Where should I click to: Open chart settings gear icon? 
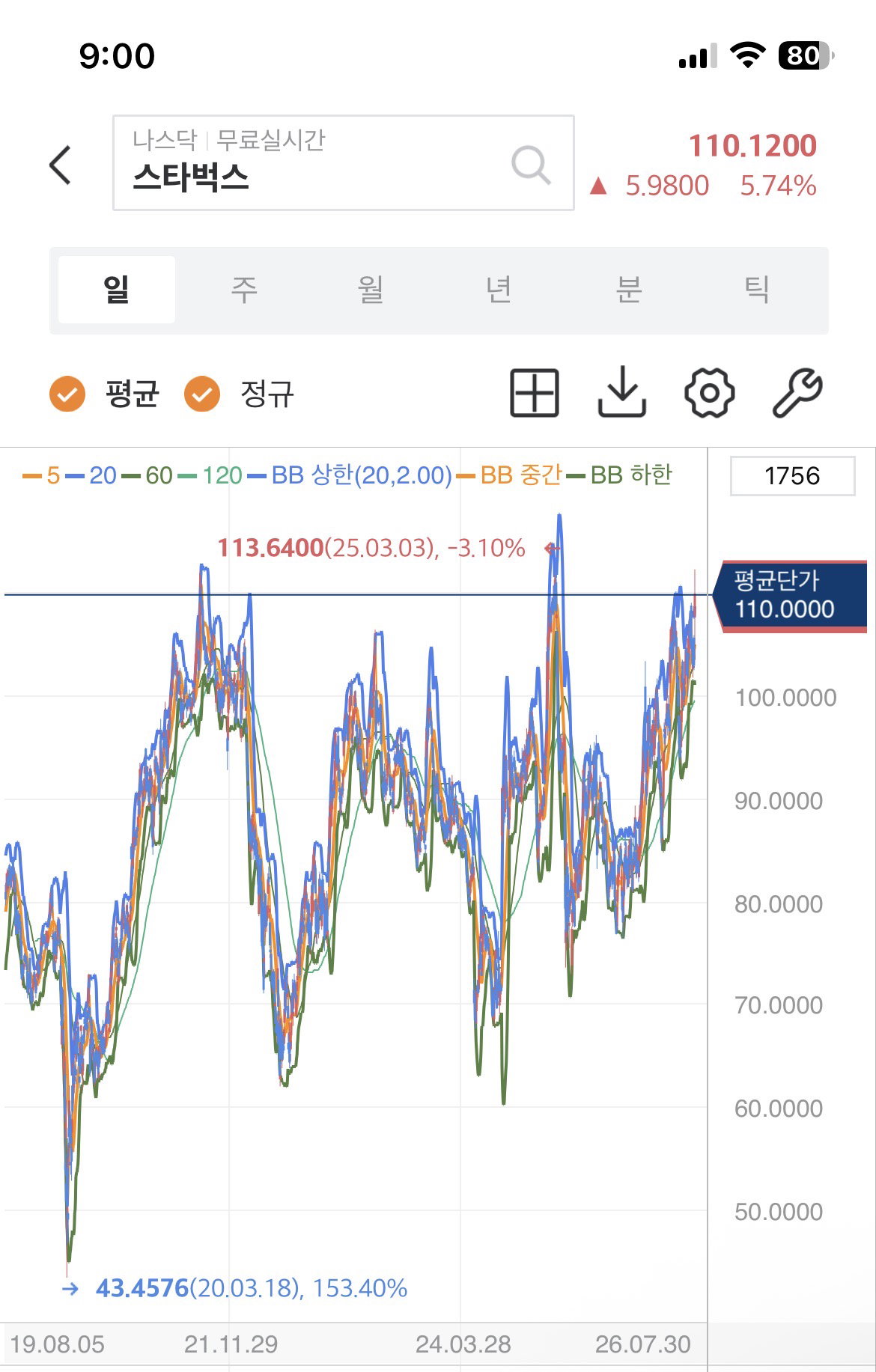[709, 392]
